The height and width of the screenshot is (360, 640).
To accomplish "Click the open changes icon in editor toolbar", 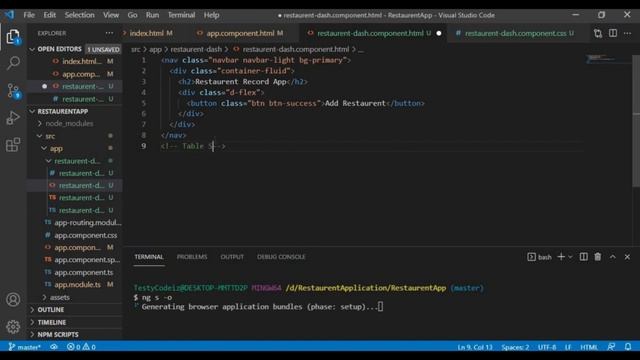I will click(x=598, y=33).
